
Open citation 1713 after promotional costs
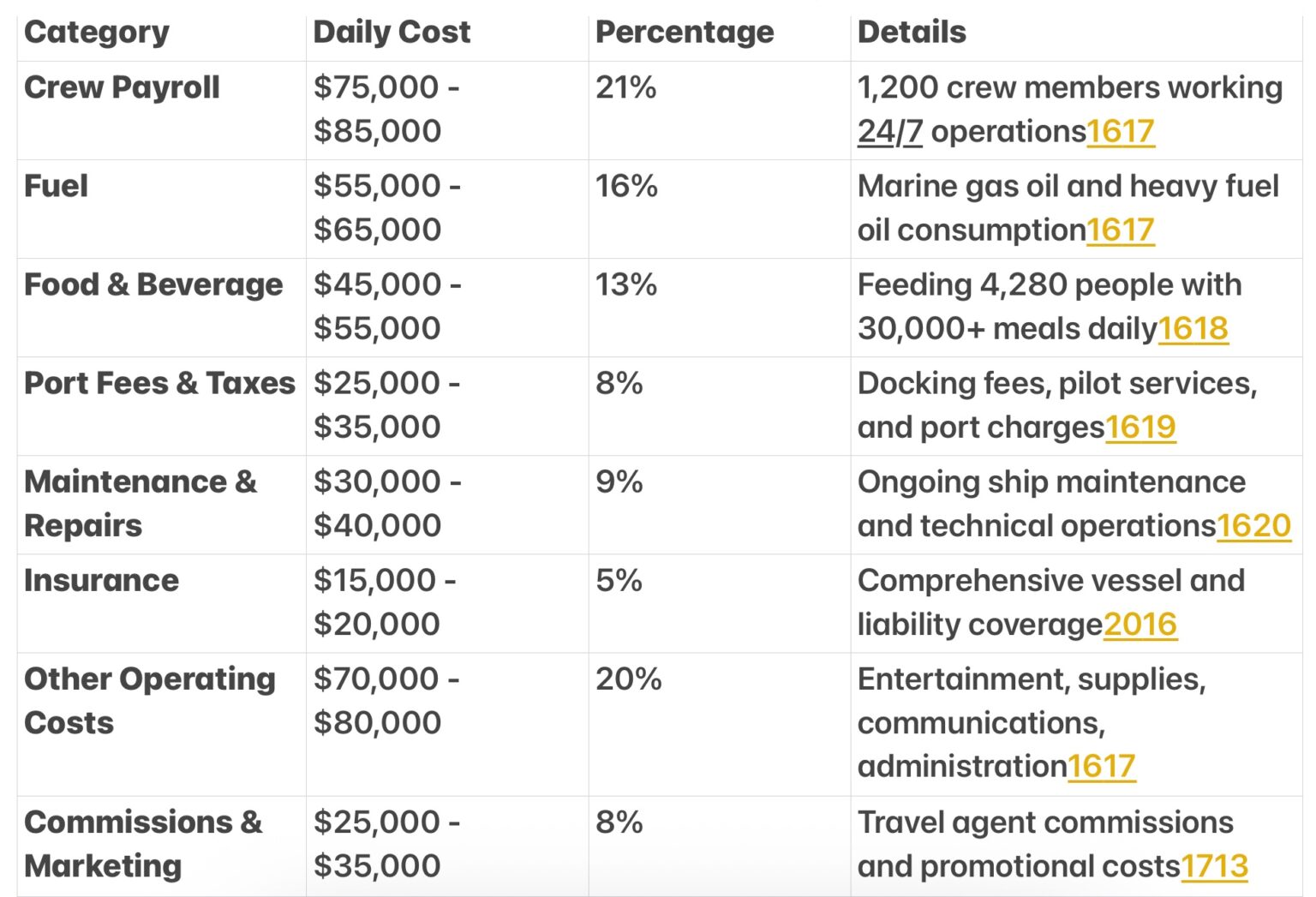[x=1214, y=867]
